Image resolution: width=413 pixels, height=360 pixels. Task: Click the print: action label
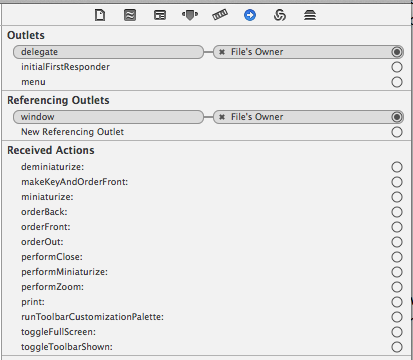(x=33, y=302)
